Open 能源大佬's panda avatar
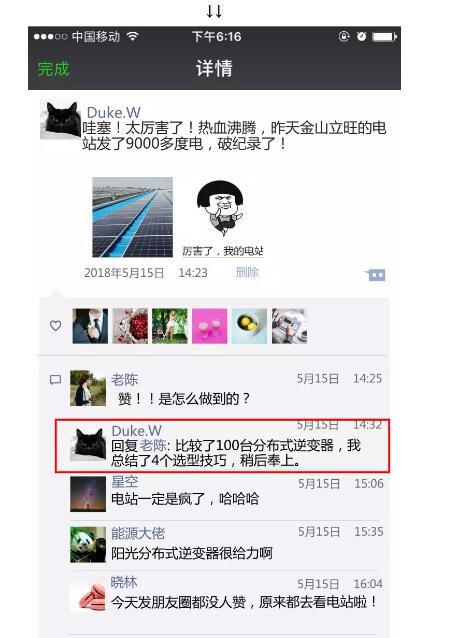 (x=88, y=544)
